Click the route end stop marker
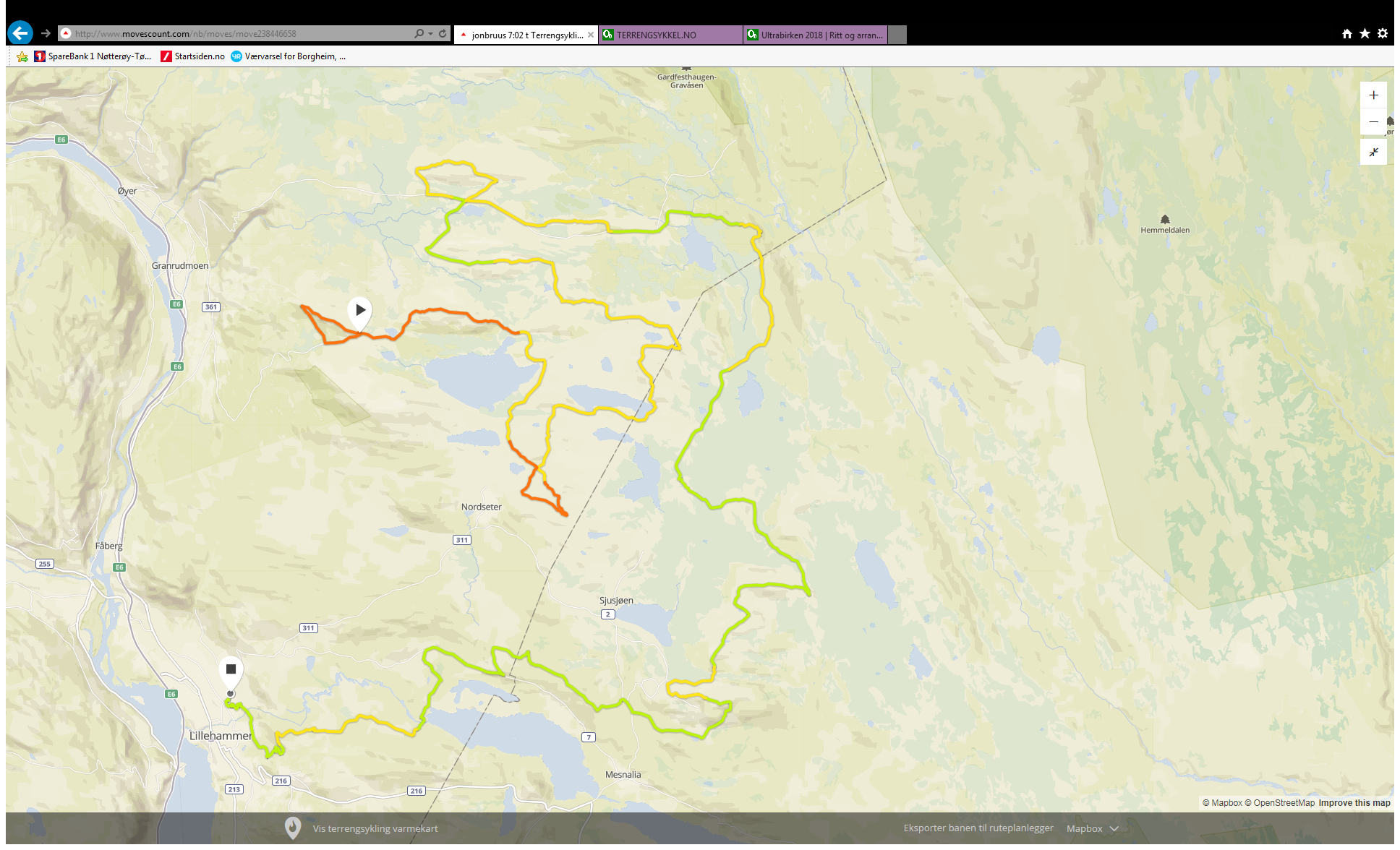 coord(231,669)
